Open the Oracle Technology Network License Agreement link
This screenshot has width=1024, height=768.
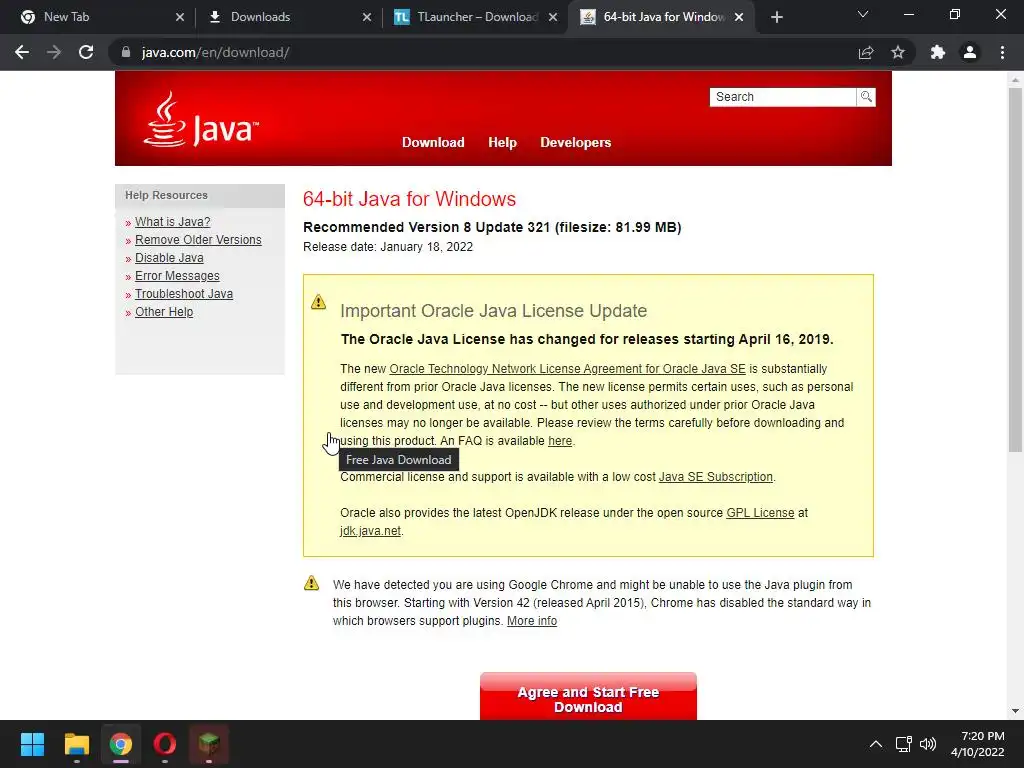pos(567,369)
